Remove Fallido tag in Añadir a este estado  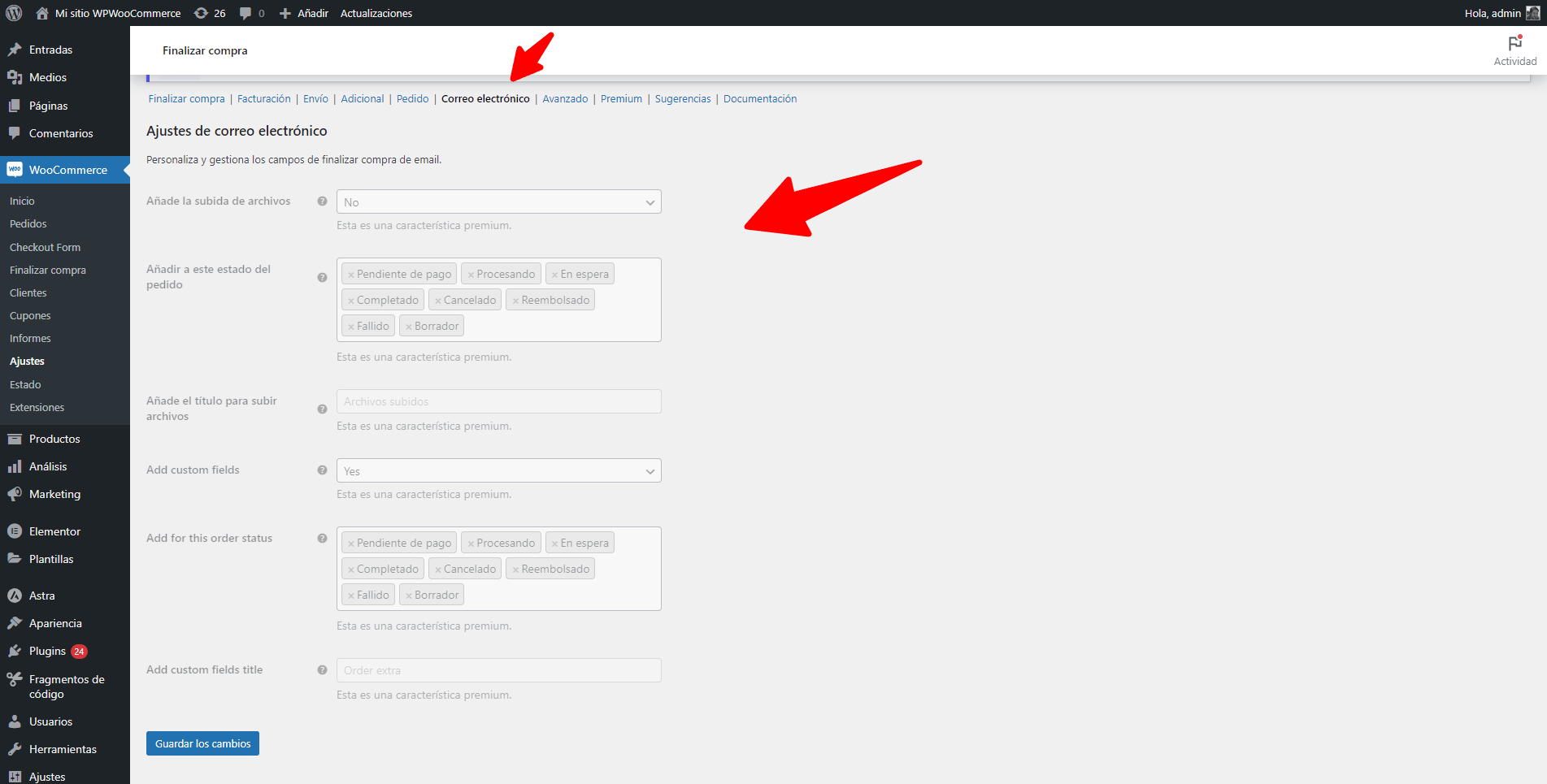click(x=351, y=327)
